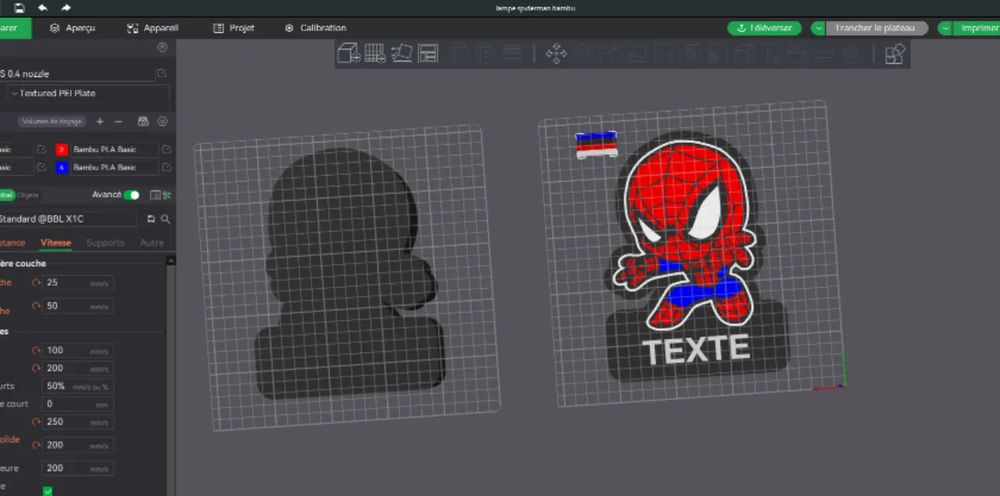Edit the 0.4 nozzle printer preset

pos(162,73)
